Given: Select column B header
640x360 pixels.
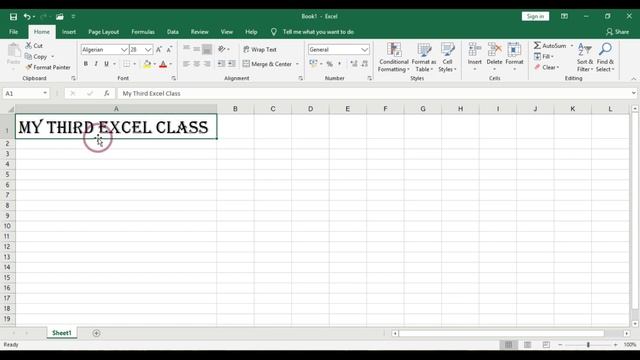Looking at the screenshot, I should (235, 109).
